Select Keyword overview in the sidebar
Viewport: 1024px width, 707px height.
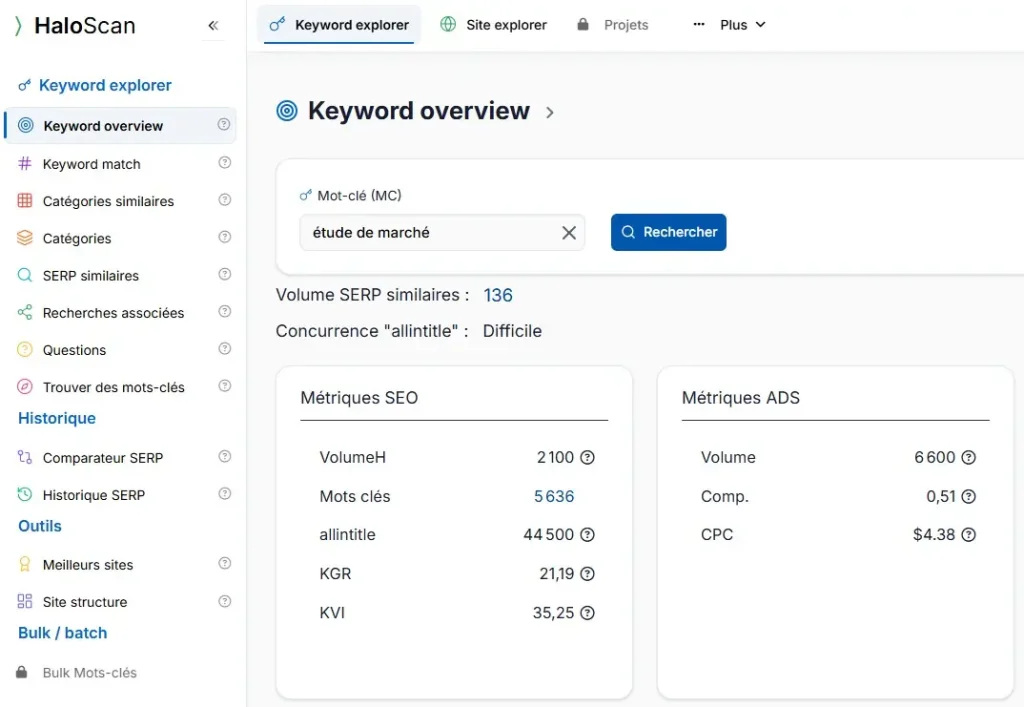click(121, 125)
